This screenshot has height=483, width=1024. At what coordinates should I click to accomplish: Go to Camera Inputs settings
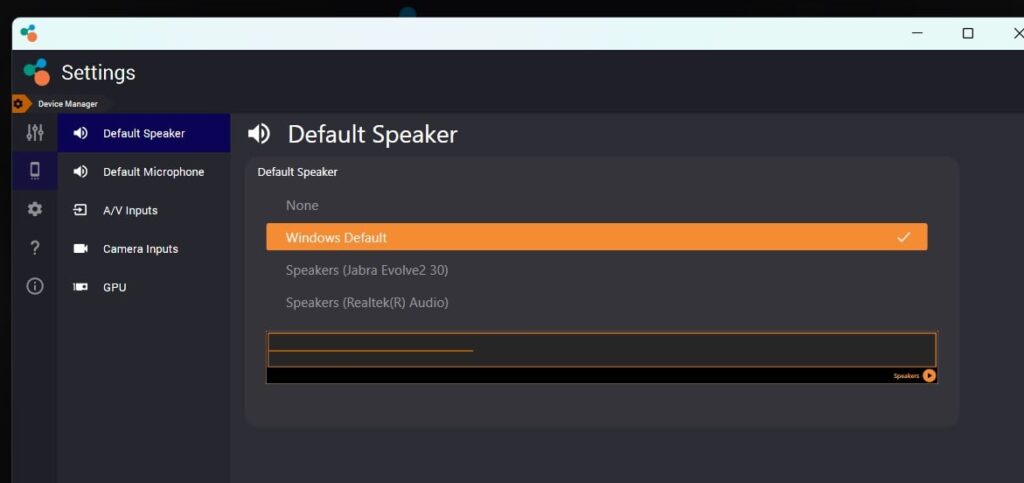coord(140,249)
